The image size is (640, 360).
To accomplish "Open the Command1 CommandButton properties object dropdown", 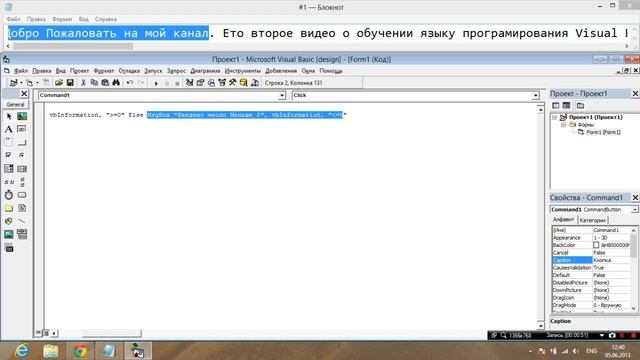I will click(x=635, y=209).
